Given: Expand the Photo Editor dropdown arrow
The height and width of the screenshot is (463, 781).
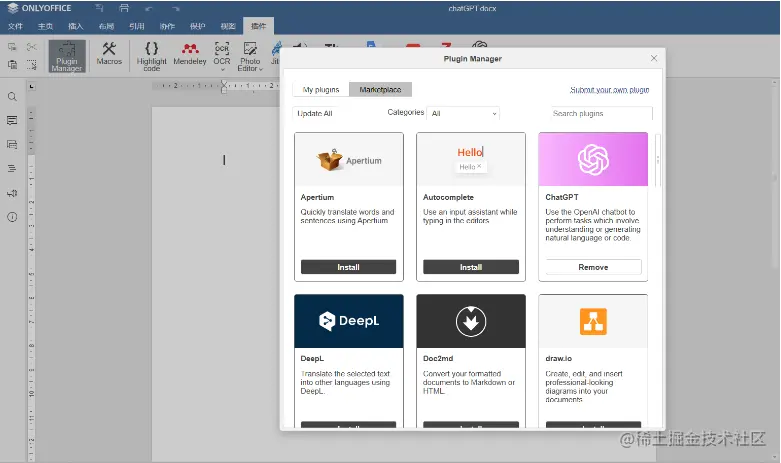Looking at the screenshot, I should coord(260,69).
